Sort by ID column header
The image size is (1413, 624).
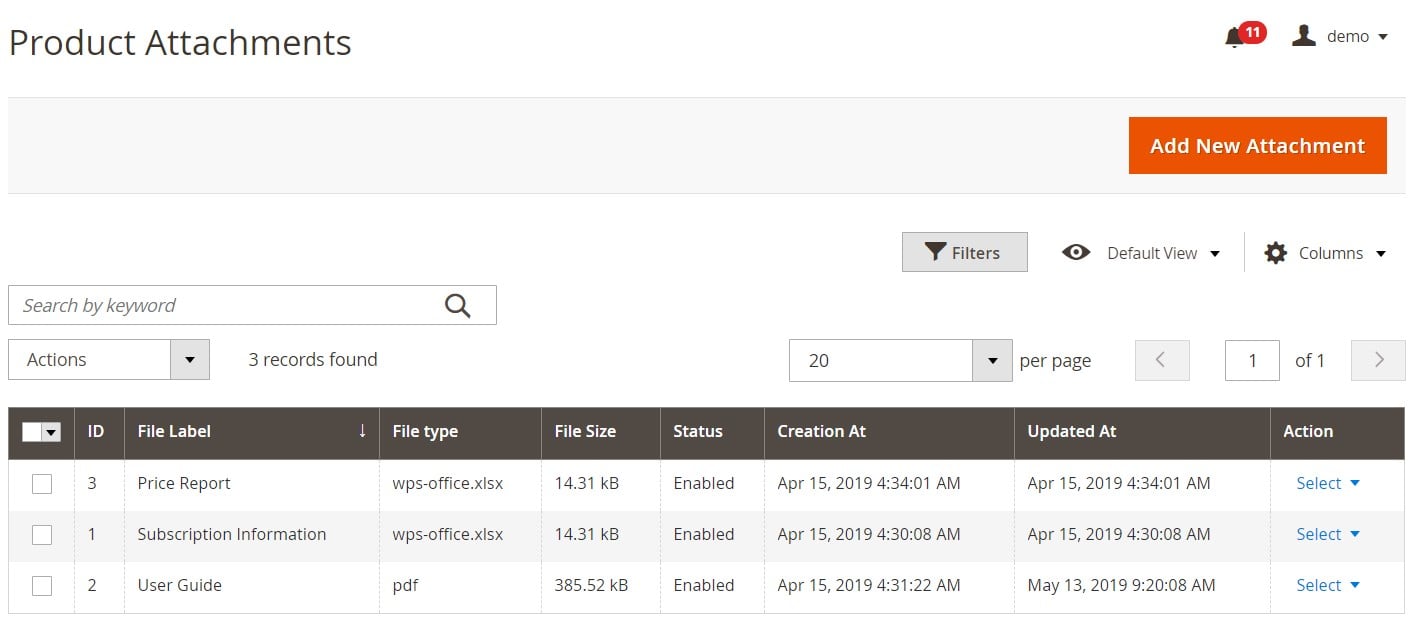[99, 432]
